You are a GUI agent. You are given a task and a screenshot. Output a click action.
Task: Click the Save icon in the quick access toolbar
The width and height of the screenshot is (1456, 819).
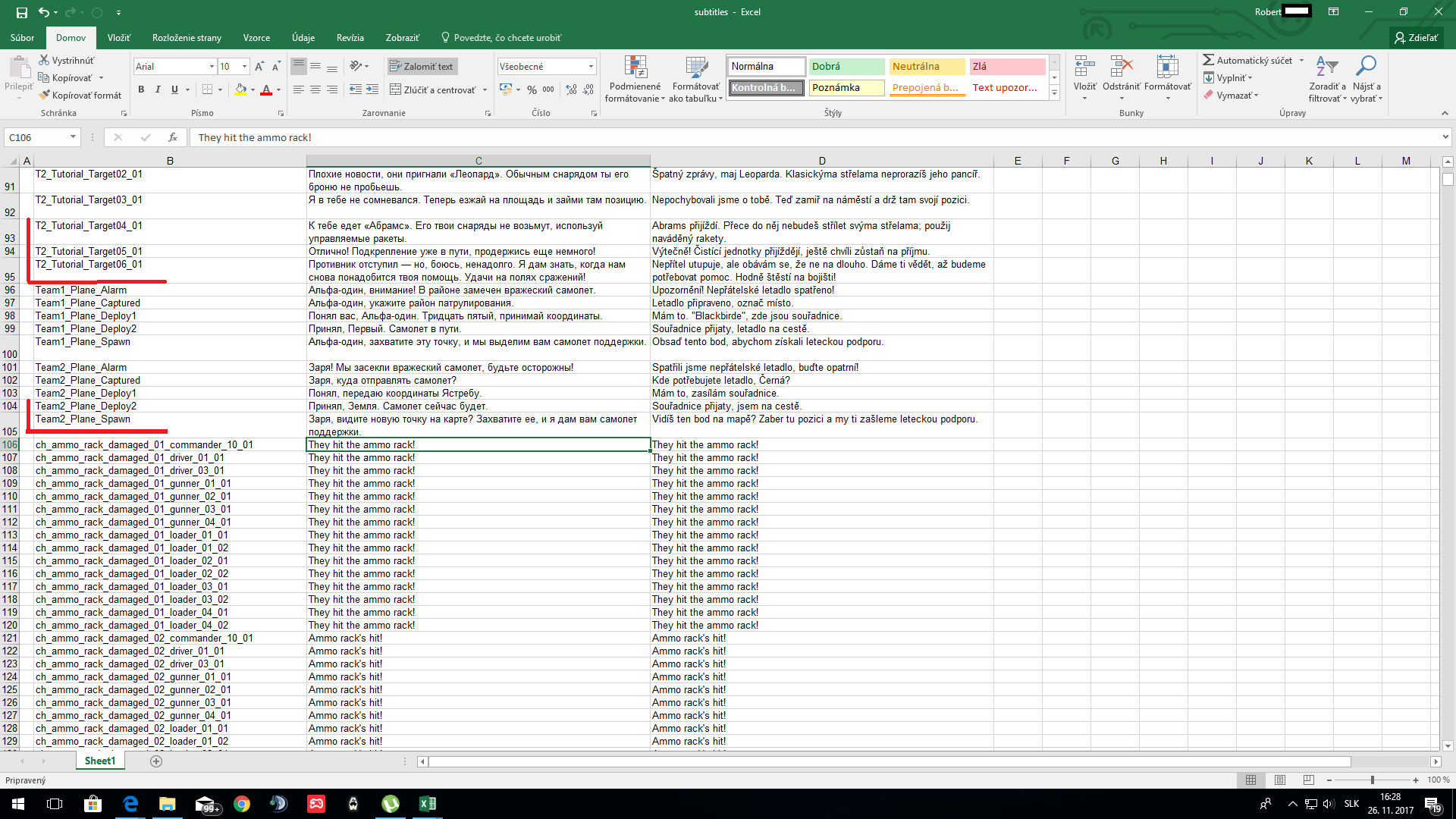(x=21, y=12)
